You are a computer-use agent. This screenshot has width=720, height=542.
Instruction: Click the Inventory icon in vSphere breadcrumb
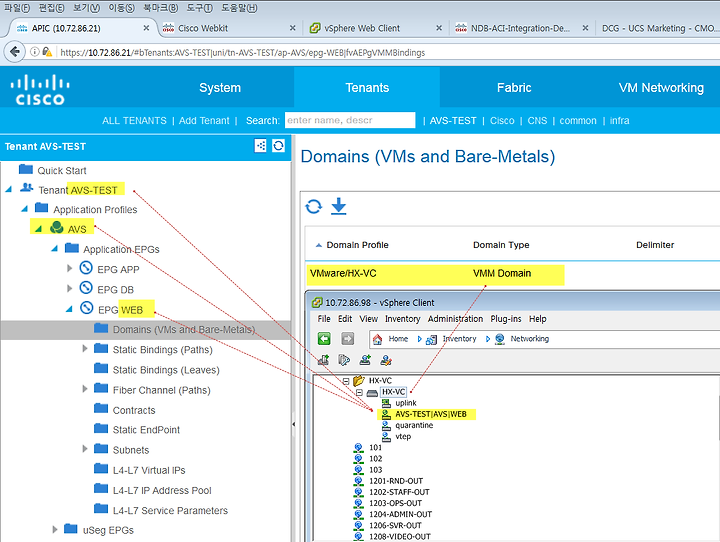point(431,339)
